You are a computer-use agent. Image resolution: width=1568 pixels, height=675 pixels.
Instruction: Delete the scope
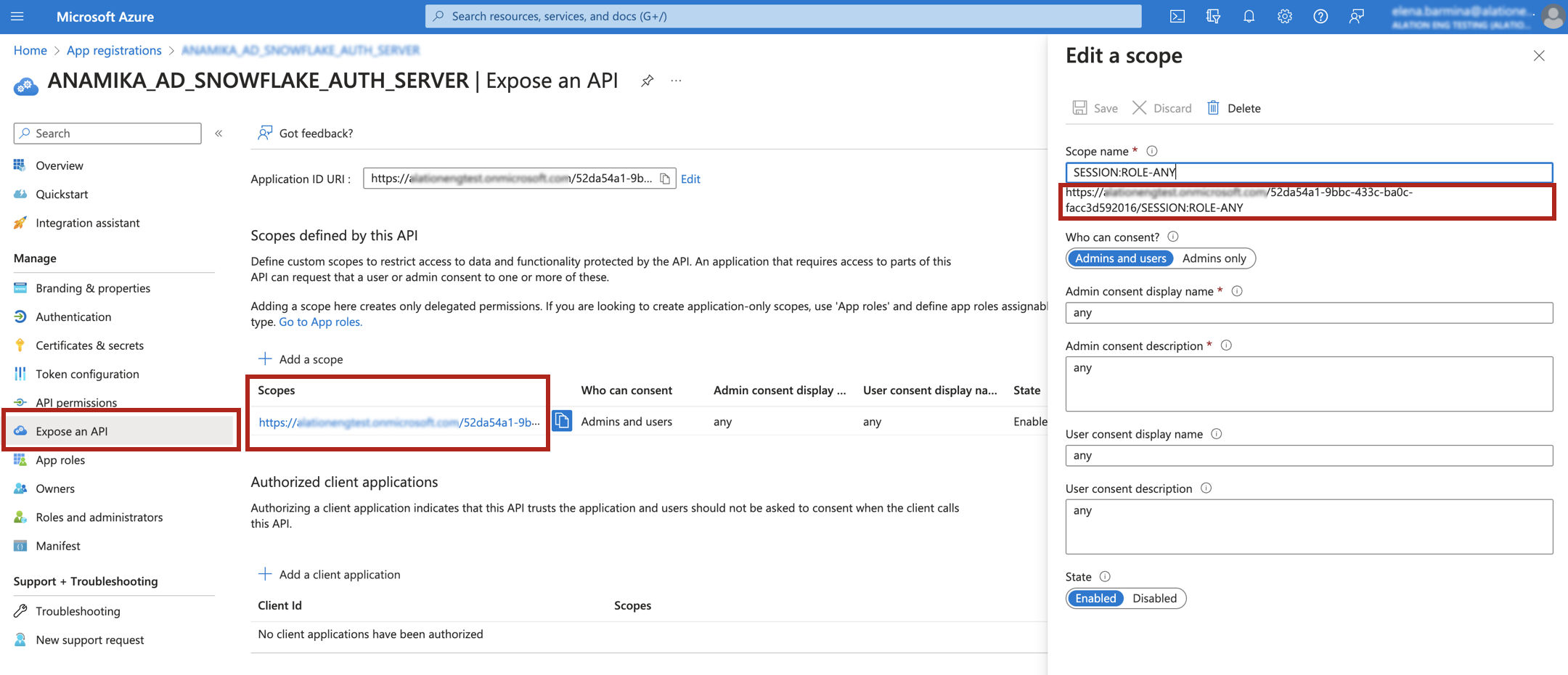click(x=1234, y=108)
